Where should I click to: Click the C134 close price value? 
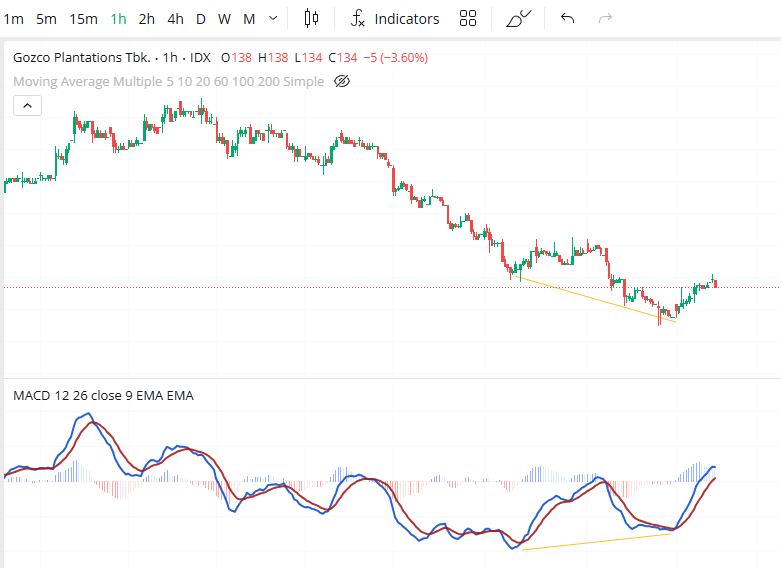(343, 58)
